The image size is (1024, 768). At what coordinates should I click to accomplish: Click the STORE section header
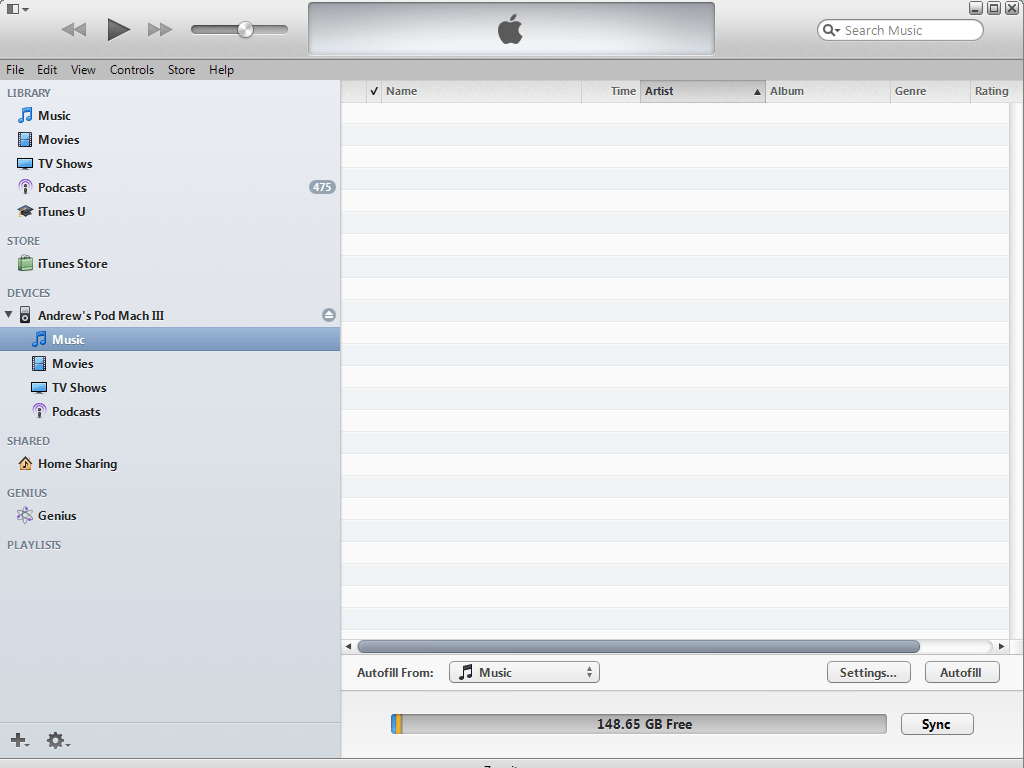pyautogui.click(x=24, y=241)
